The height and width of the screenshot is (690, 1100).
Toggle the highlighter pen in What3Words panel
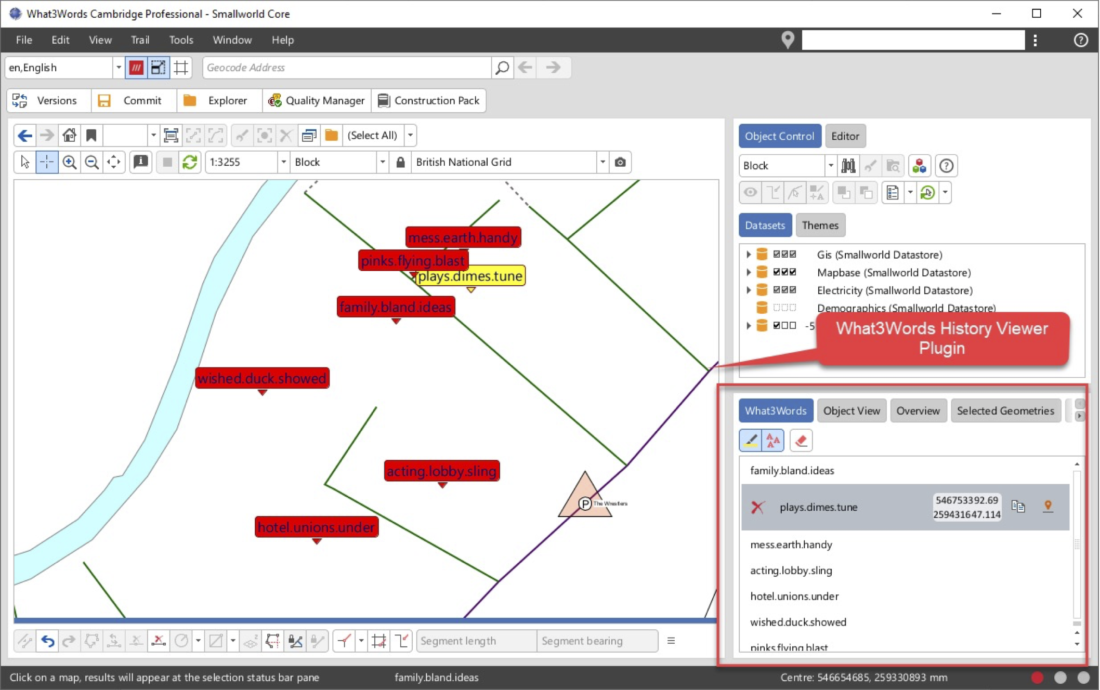[751, 440]
